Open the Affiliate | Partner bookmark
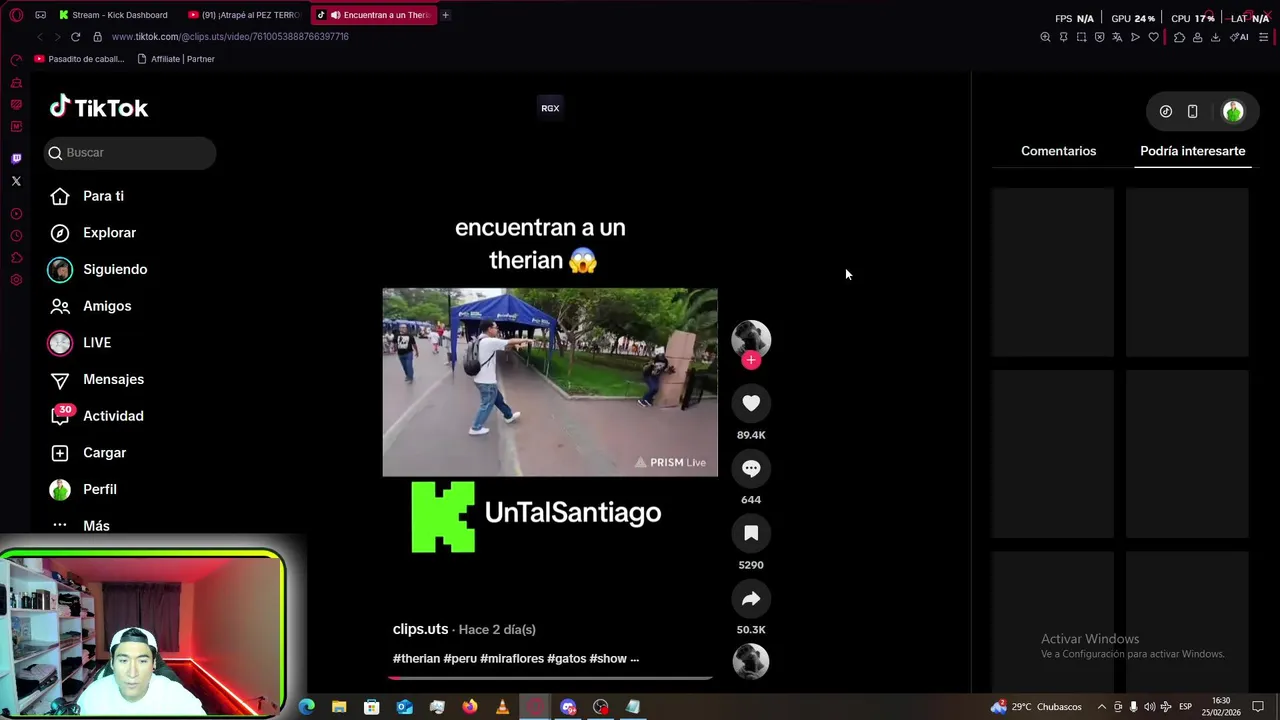Screen dimensions: 1280x720 tap(176, 59)
